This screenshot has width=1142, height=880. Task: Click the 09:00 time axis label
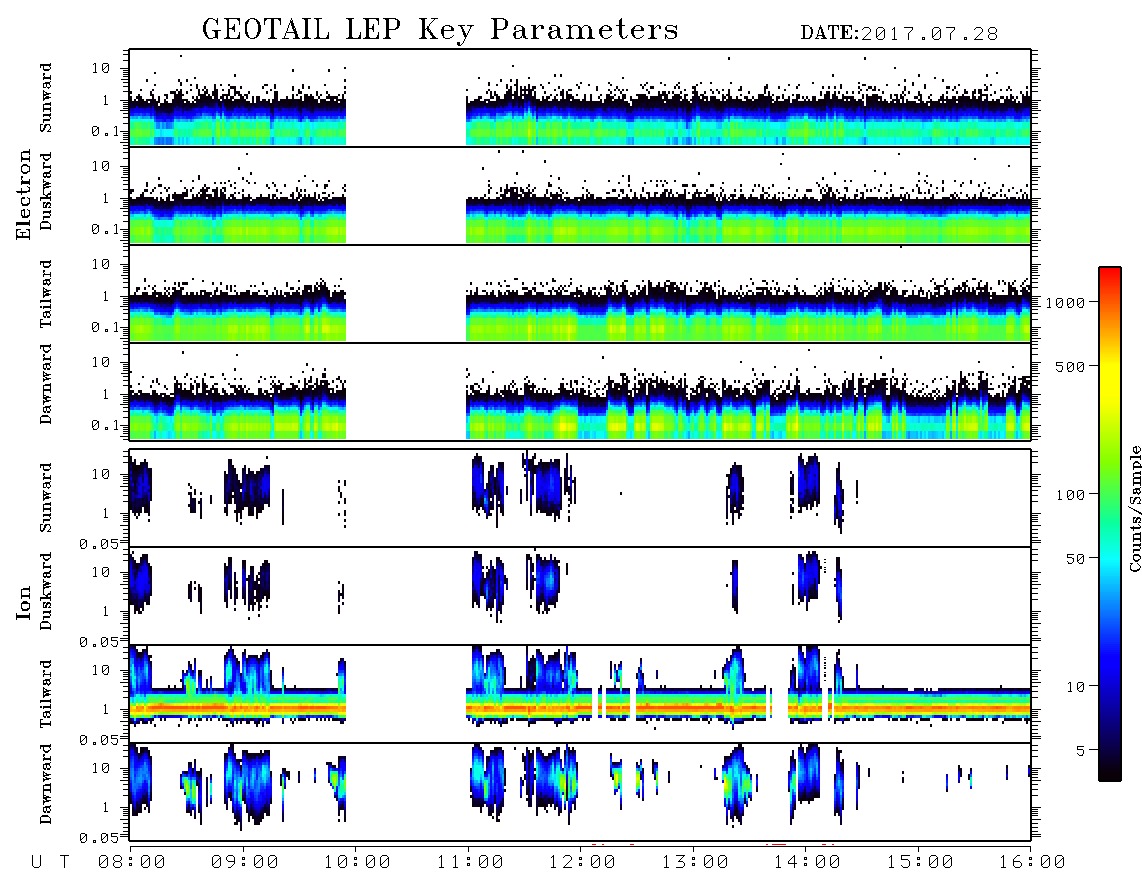coord(245,863)
